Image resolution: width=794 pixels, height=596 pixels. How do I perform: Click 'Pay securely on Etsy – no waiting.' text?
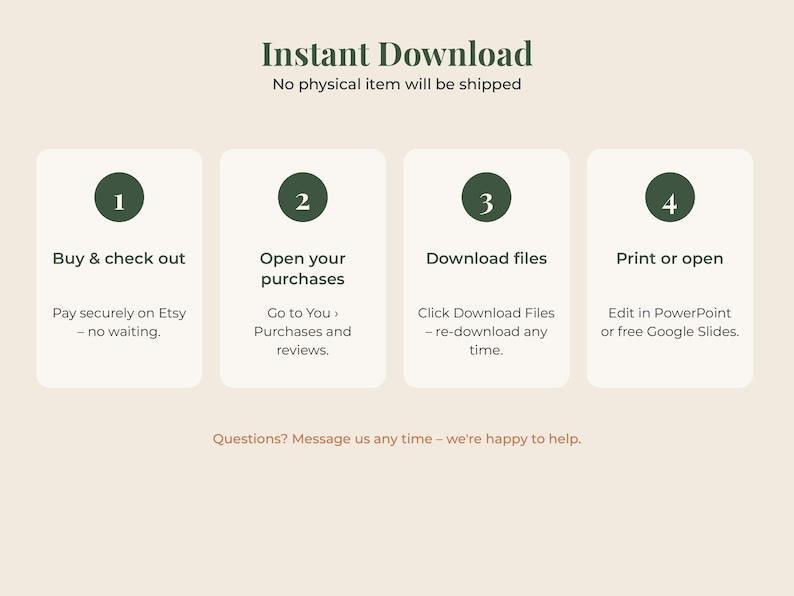pos(119,322)
